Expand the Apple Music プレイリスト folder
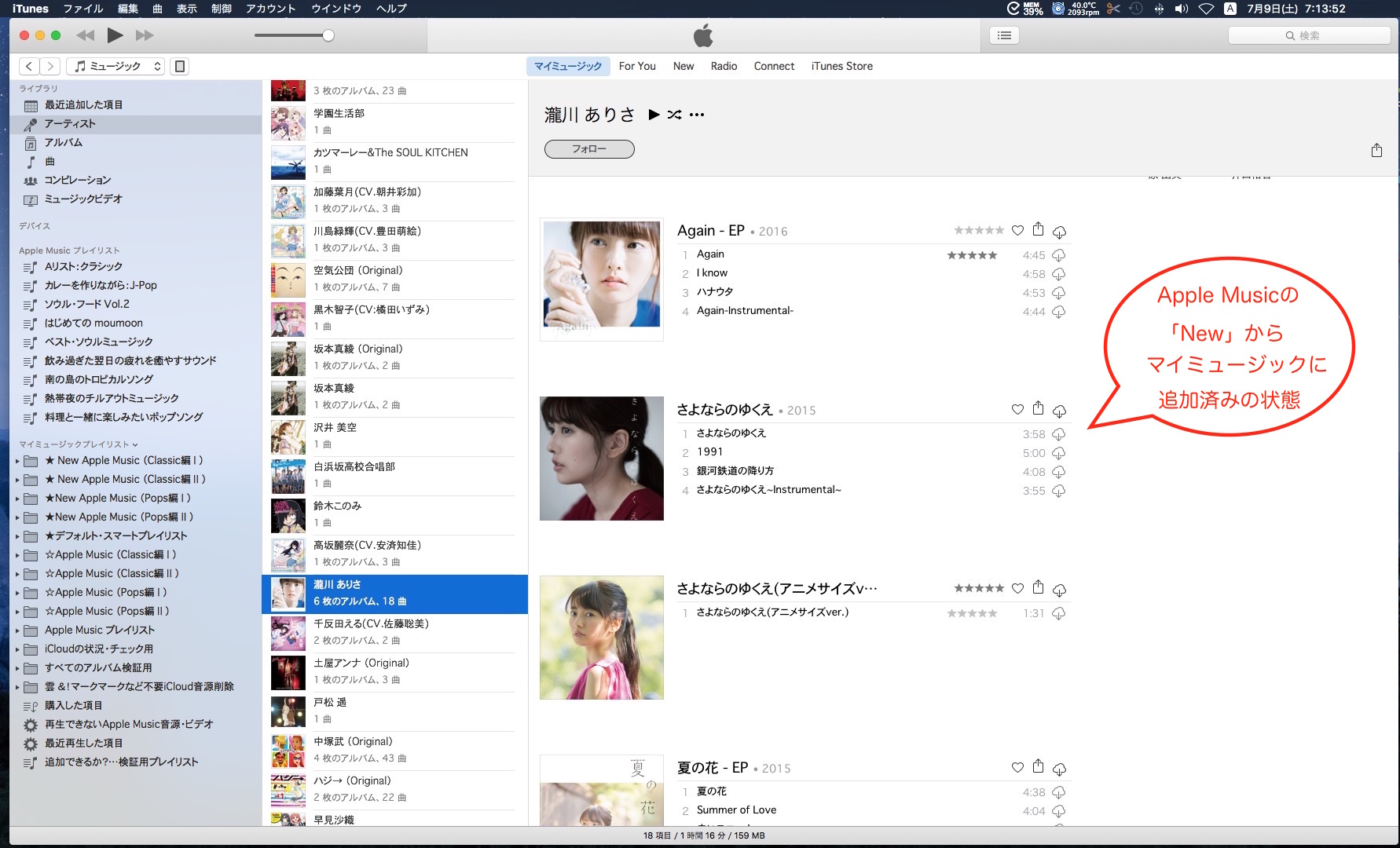Viewport: 1400px width, 848px height. pyautogui.click(x=17, y=631)
